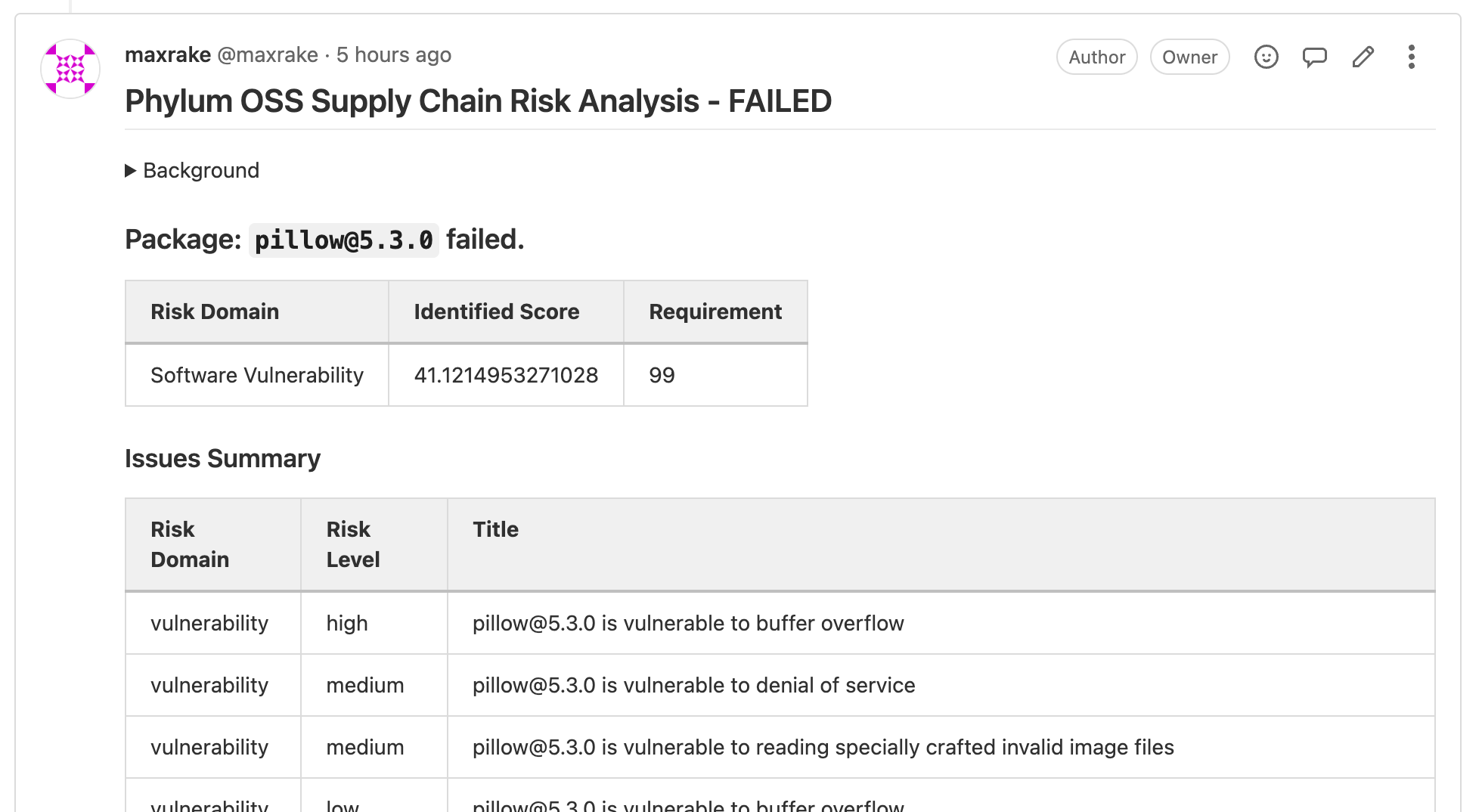Click the Owner badge

1189,57
